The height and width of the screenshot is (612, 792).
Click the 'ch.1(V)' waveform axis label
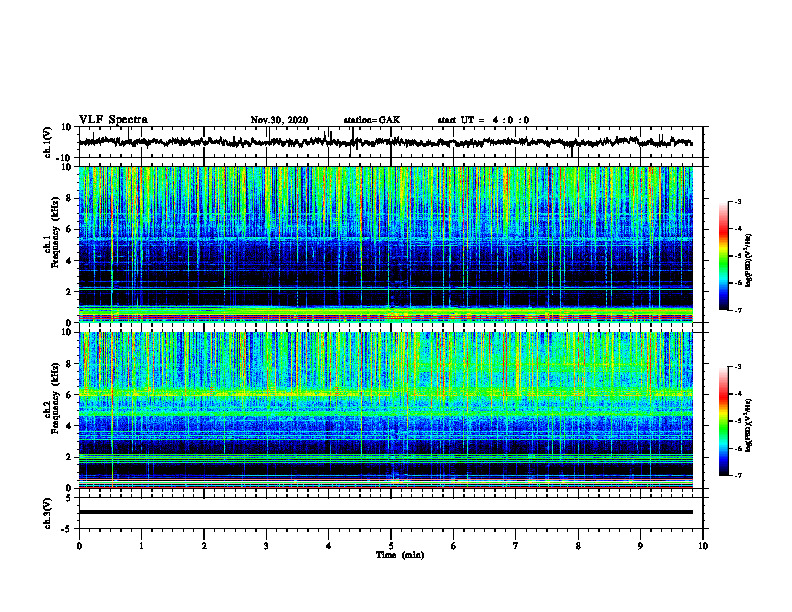[48, 142]
